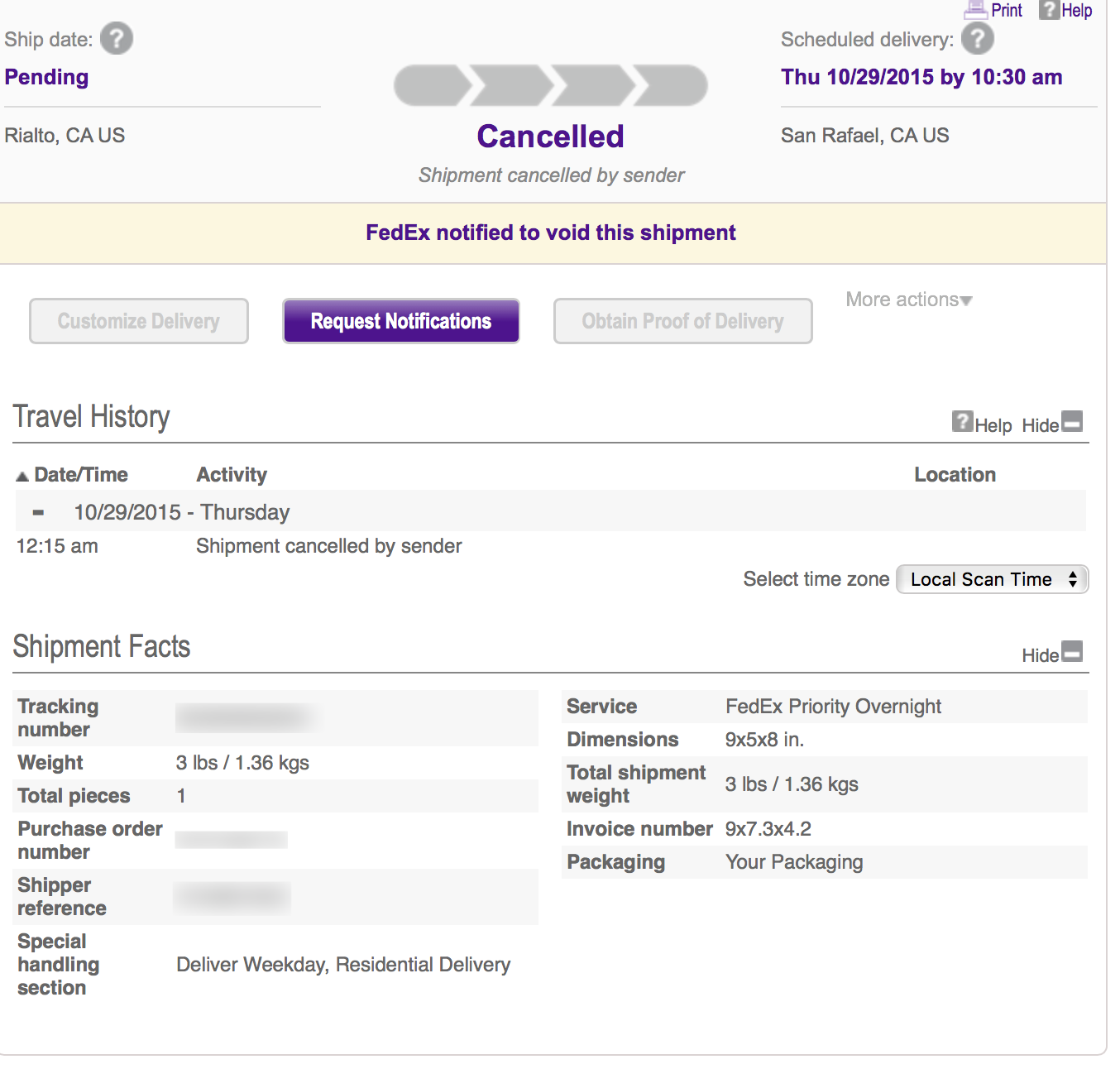
Task: Click the blurred tracking number value
Action: click(246, 717)
